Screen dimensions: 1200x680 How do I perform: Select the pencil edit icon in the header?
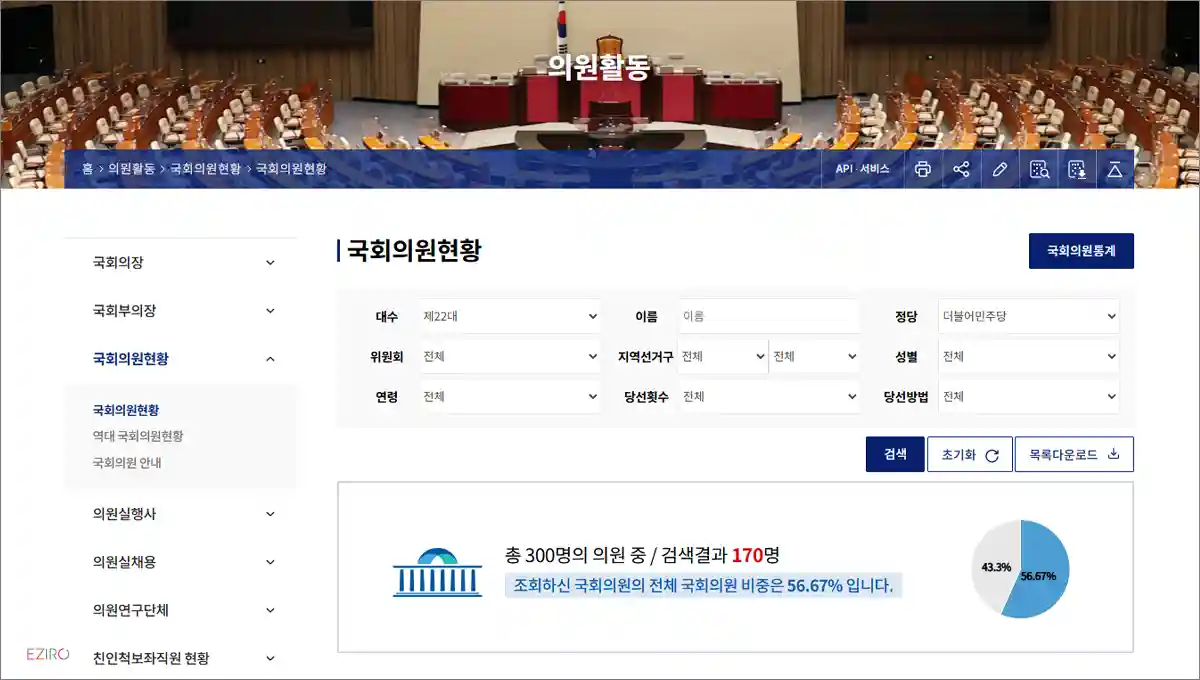click(x=1000, y=169)
